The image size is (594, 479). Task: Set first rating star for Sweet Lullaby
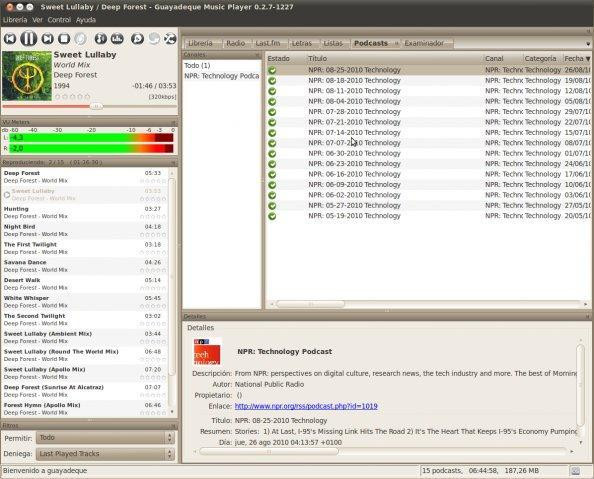point(58,97)
